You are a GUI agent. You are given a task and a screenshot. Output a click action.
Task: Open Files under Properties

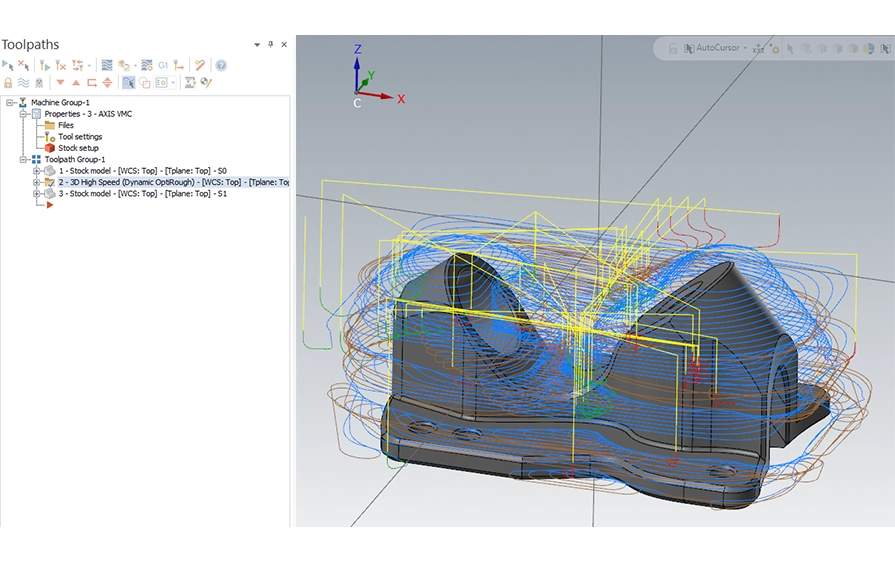tap(66, 126)
